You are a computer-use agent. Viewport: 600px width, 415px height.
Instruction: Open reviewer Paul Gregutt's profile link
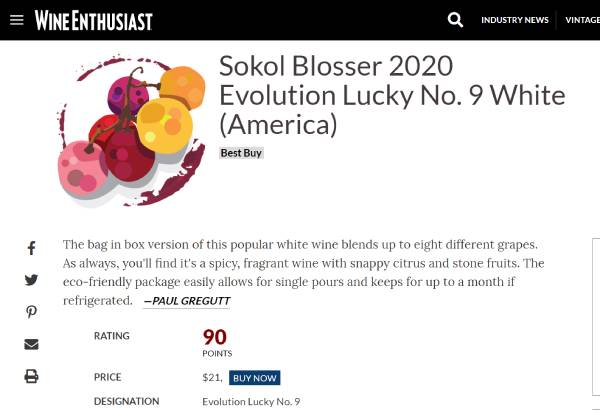point(187,301)
